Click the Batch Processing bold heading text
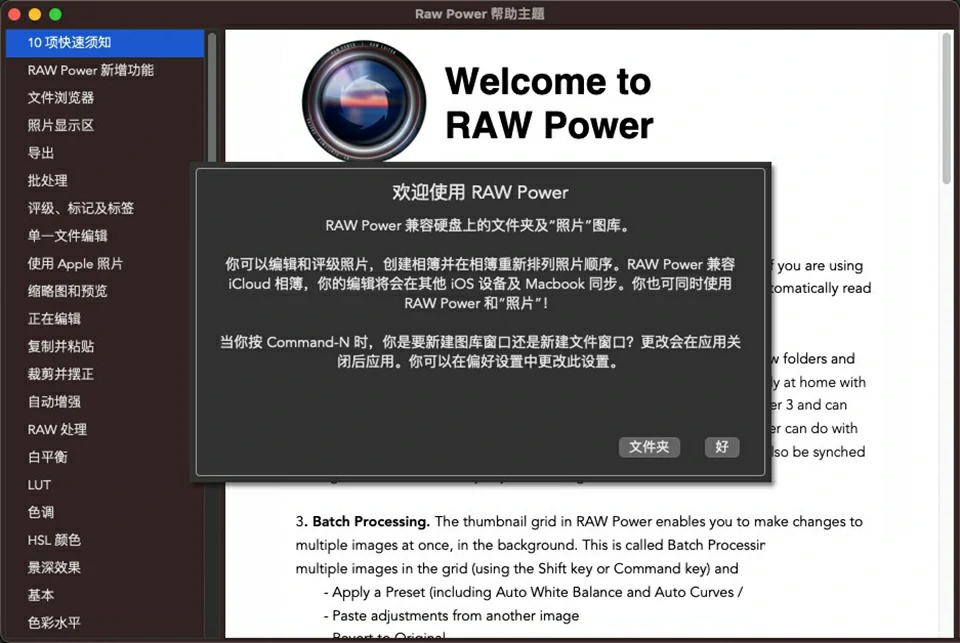The image size is (960, 643). pyautogui.click(x=371, y=522)
